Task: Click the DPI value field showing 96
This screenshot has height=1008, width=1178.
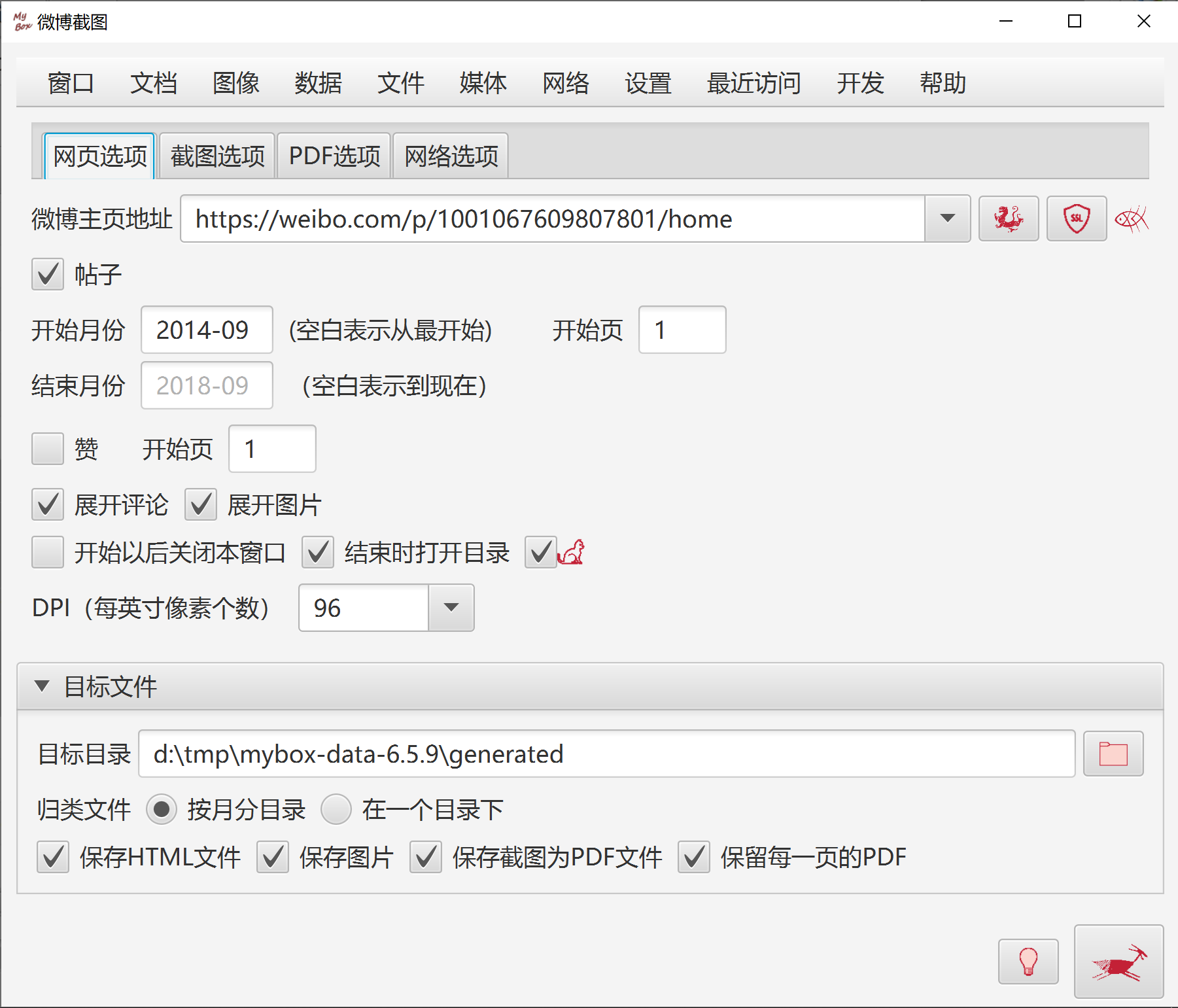Action: pyautogui.click(x=364, y=608)
